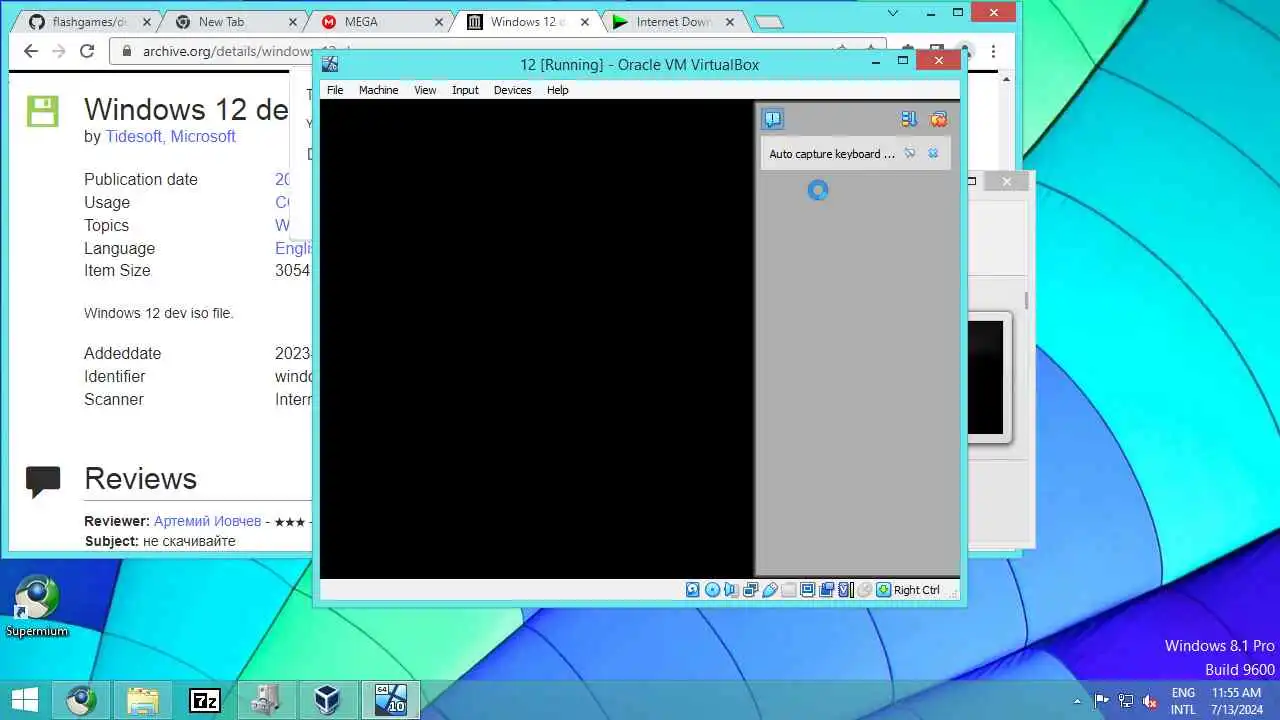Click the Reviews heading
Screen dimensions: 1280x720
pyautogui.click(x=140, y=478)
